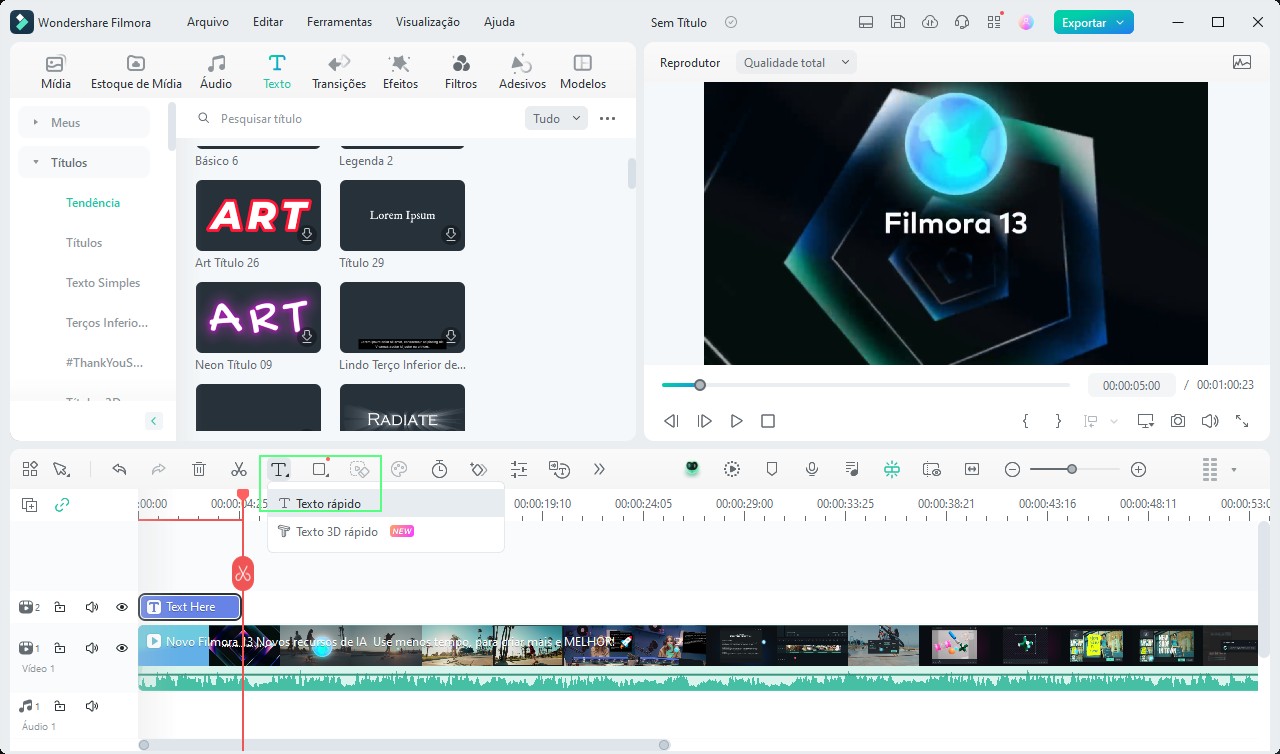Collapse the sidebar with chevron button
Image resolution: width=1280 pixels, height=754 pixels.
coord(154,421)
